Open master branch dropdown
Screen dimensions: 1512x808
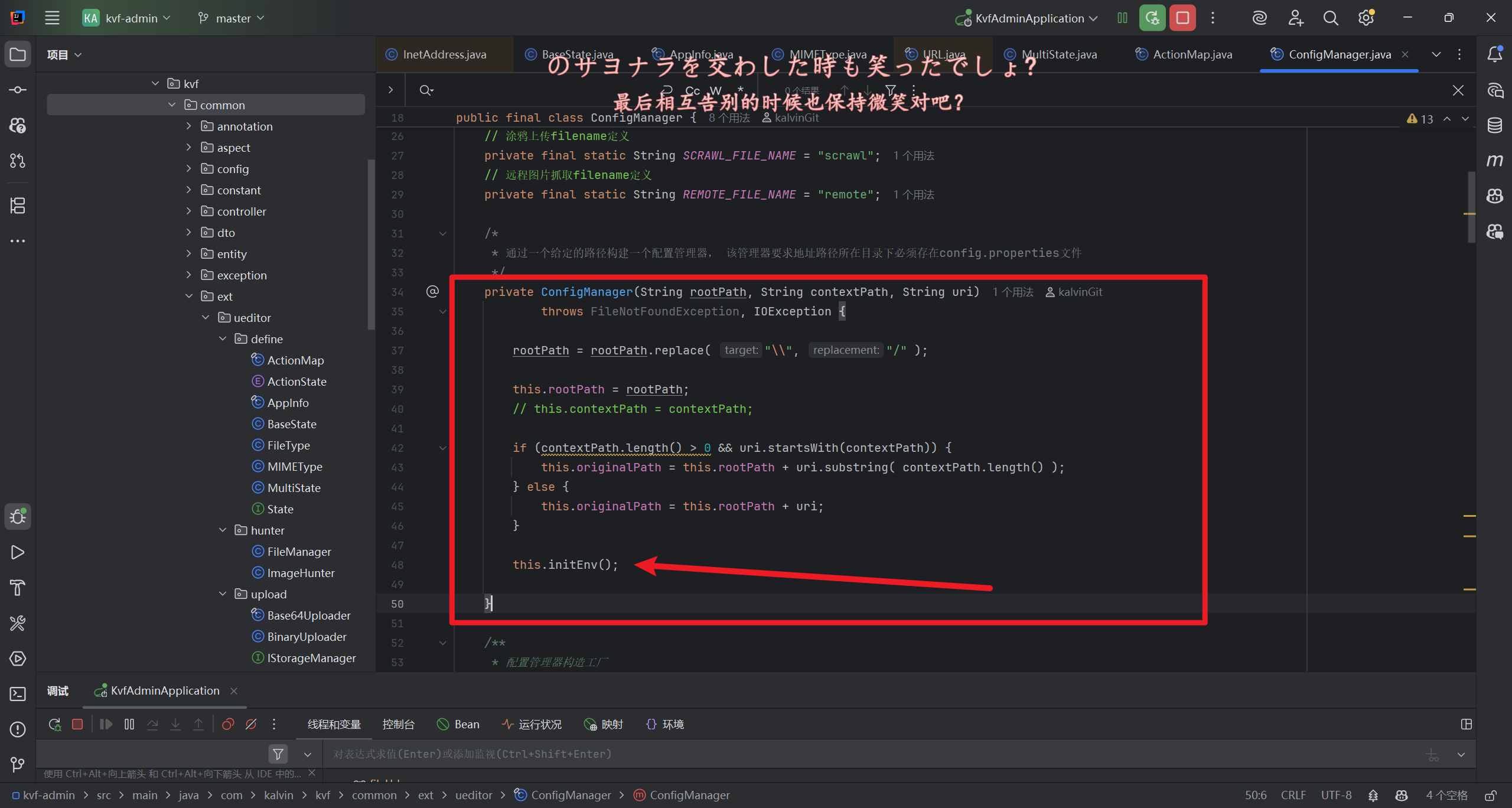tap(232, 18)
